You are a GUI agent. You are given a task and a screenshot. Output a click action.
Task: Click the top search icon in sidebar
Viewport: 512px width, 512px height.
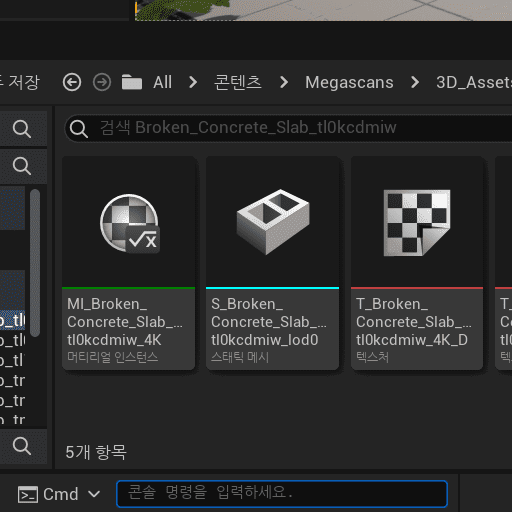(x=22, y=129)
